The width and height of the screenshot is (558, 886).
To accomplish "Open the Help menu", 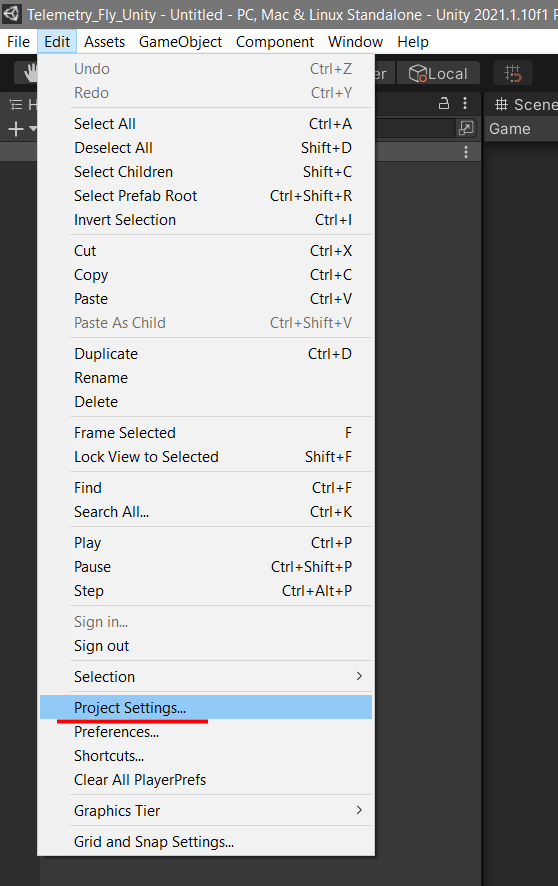I will (413, 42).
